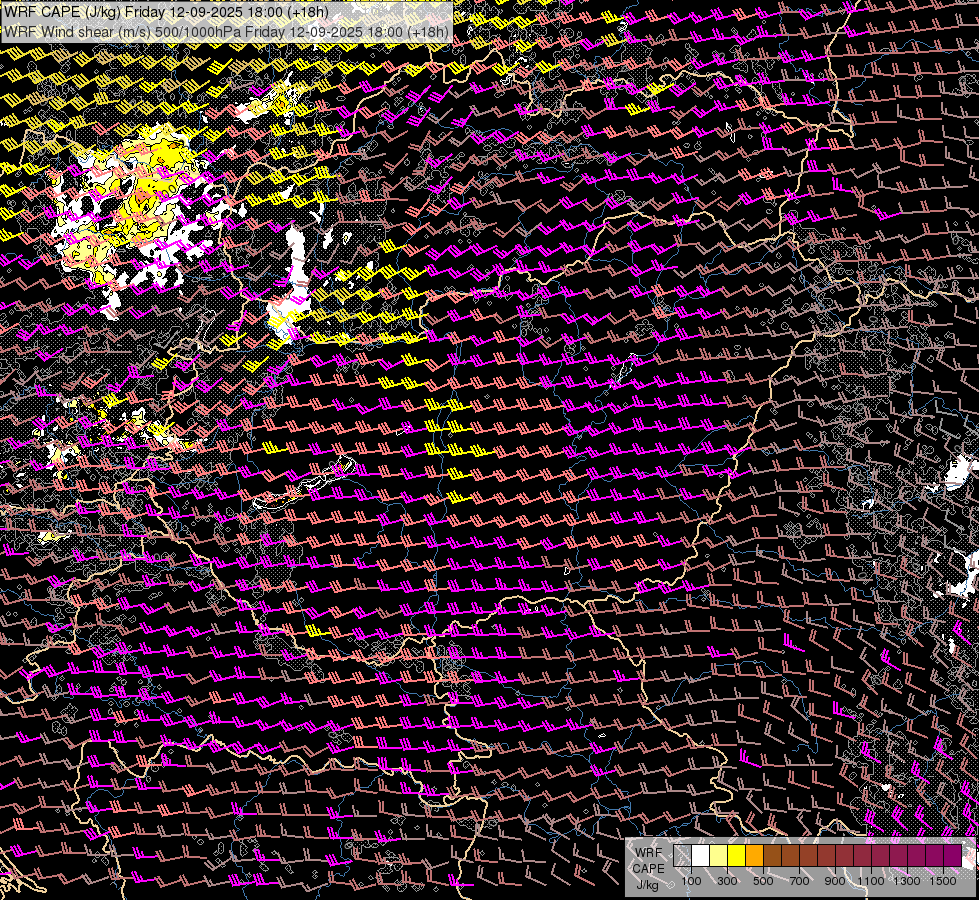Screen dimensions: 979x900
Task: Click the legend value 100
Action: click(691, 881)
